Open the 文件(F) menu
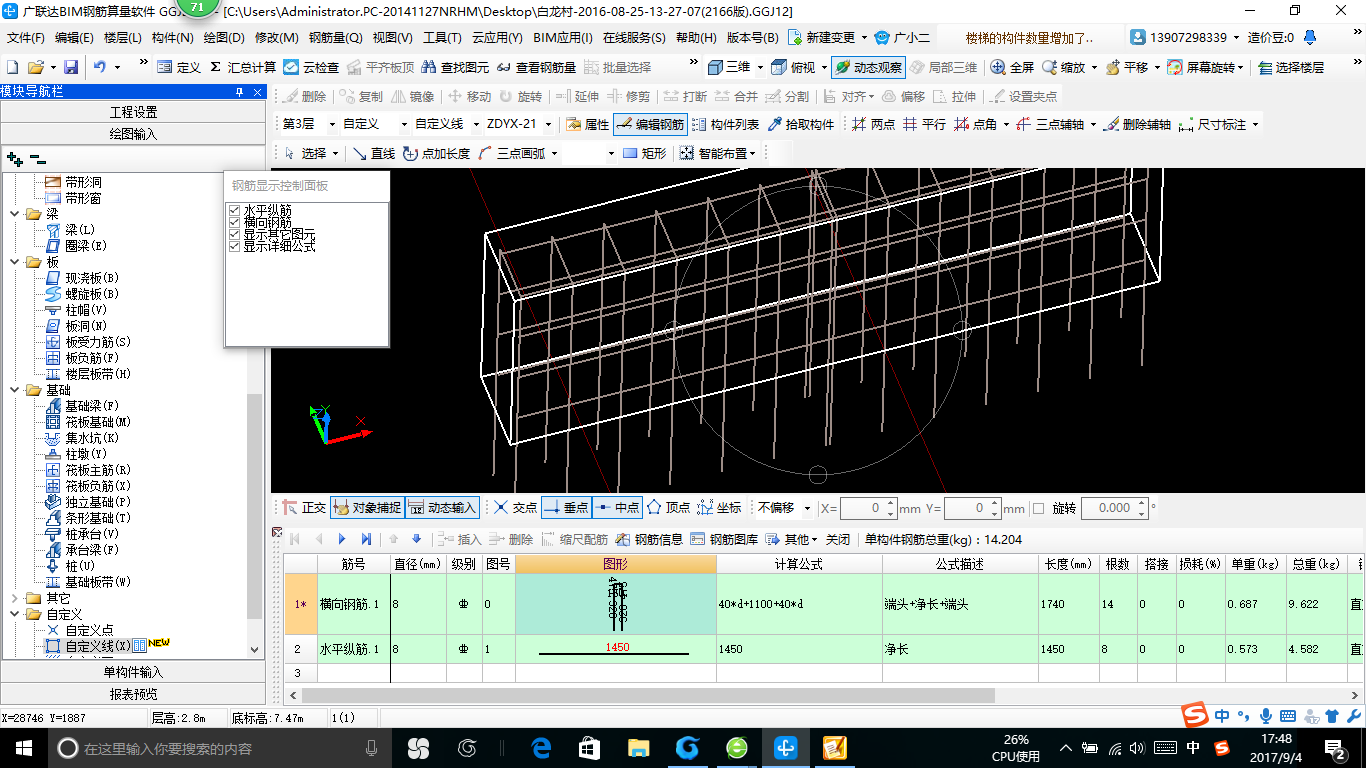The width and height of the screenshot is (1366, 768). [x=26, y=38]
